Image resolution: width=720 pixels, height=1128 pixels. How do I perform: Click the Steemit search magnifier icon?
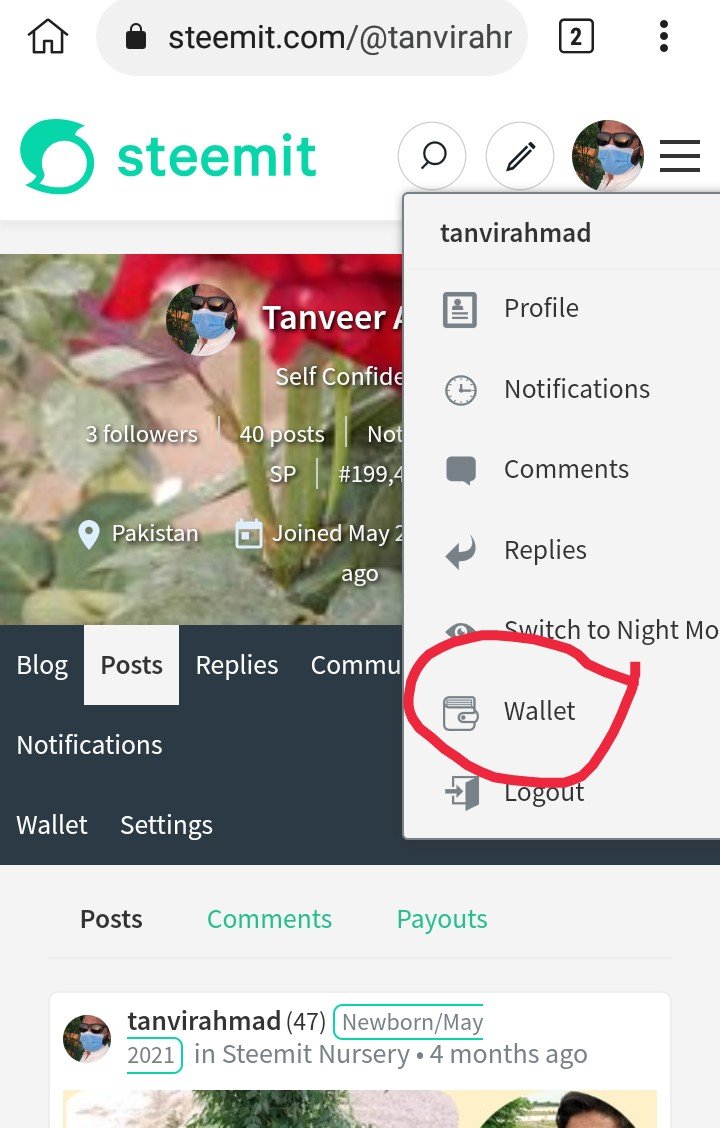pyautogui.click(x=432, y=155)
